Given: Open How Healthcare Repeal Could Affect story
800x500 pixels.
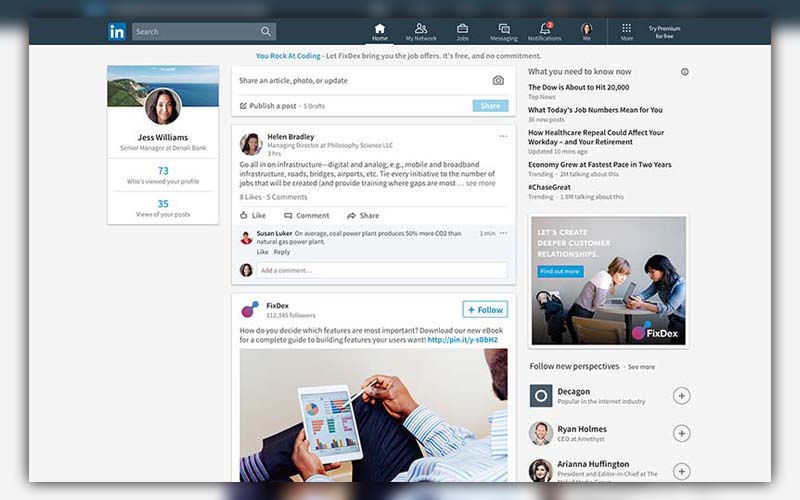Looking at the screenshot, I should [x=596, y=137].
